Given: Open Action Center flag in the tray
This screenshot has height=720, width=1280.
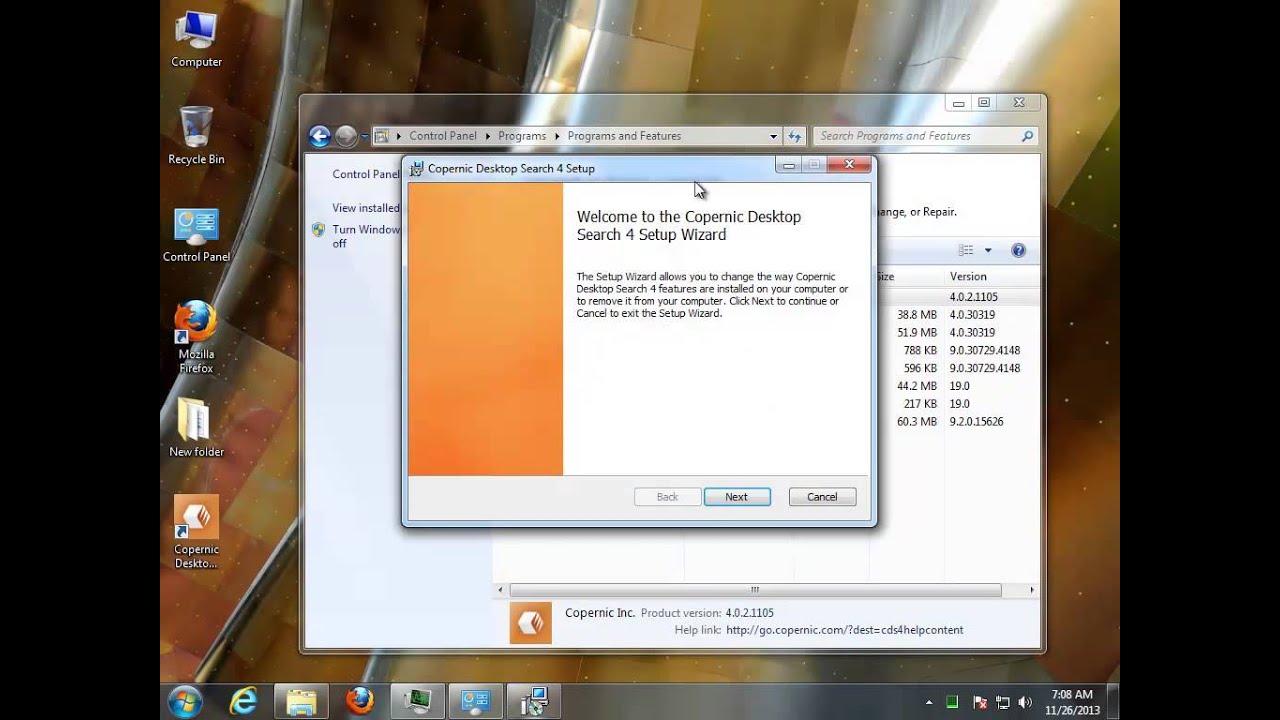Looking at the screenshot, I should pos(979,702).
